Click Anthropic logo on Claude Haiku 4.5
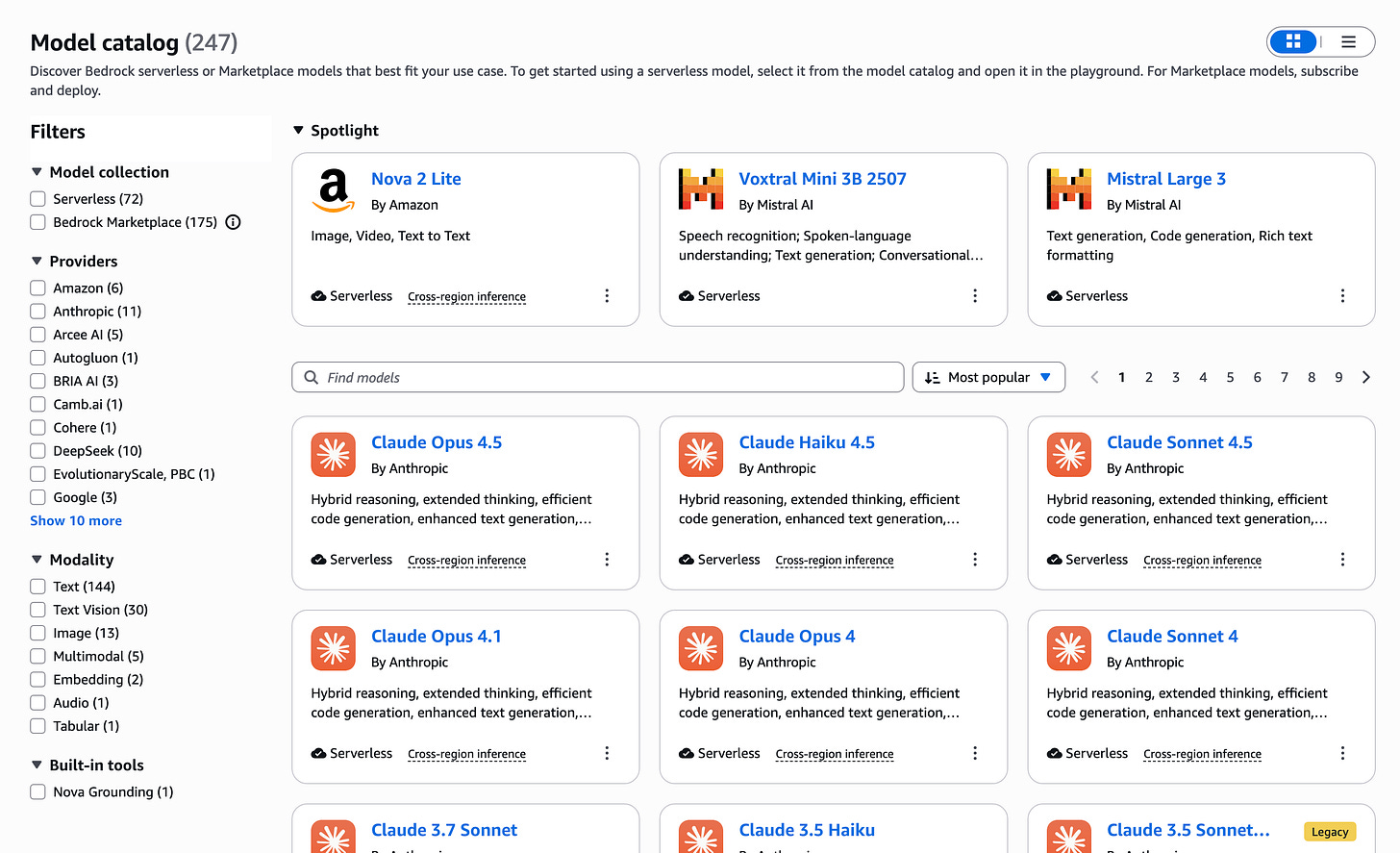Viewport: 1400px width, 853px height. pos(701,455)
